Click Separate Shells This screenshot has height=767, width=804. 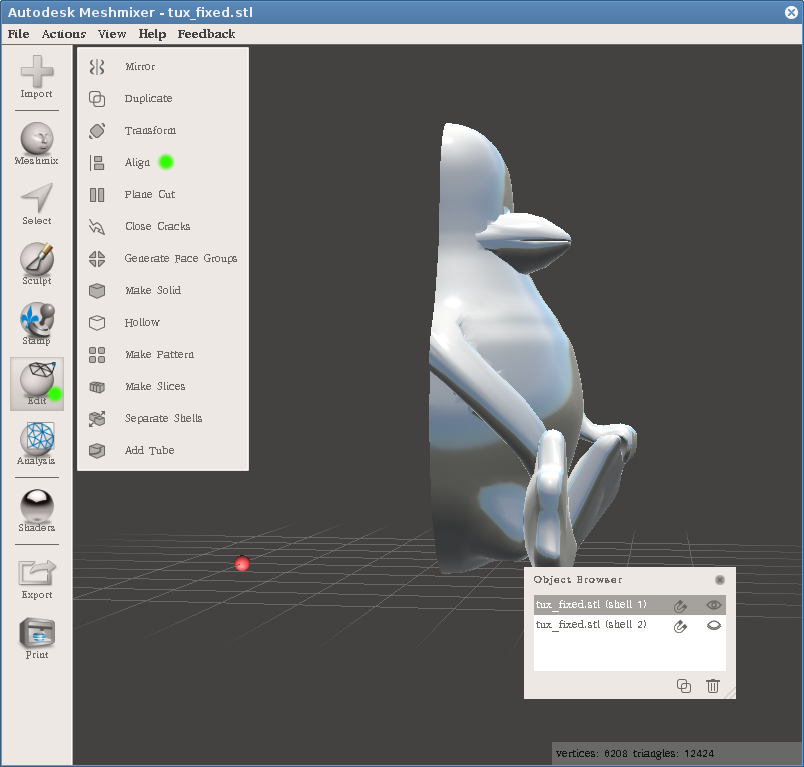coord(163,418)
